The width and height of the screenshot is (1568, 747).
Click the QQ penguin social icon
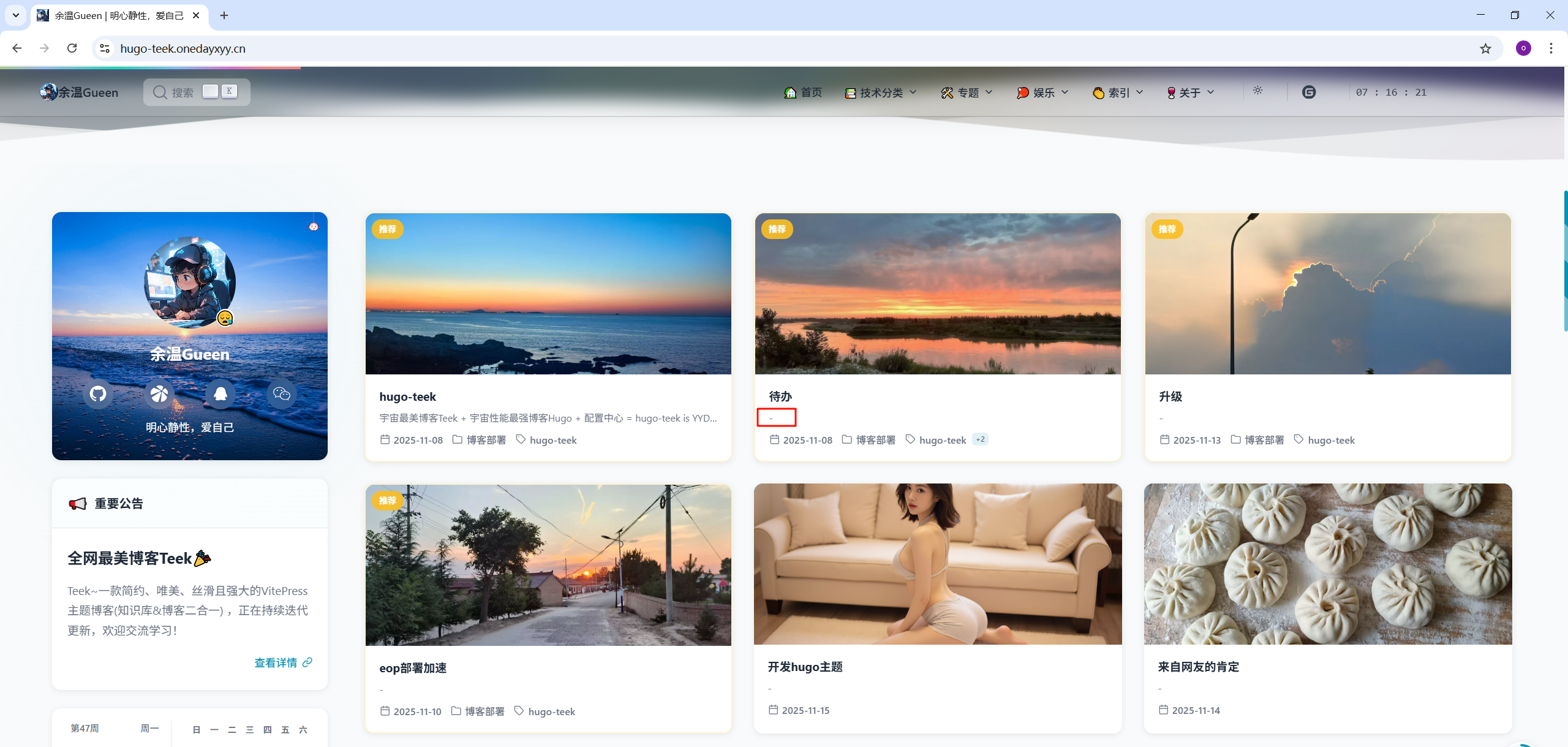pos(221,393)
